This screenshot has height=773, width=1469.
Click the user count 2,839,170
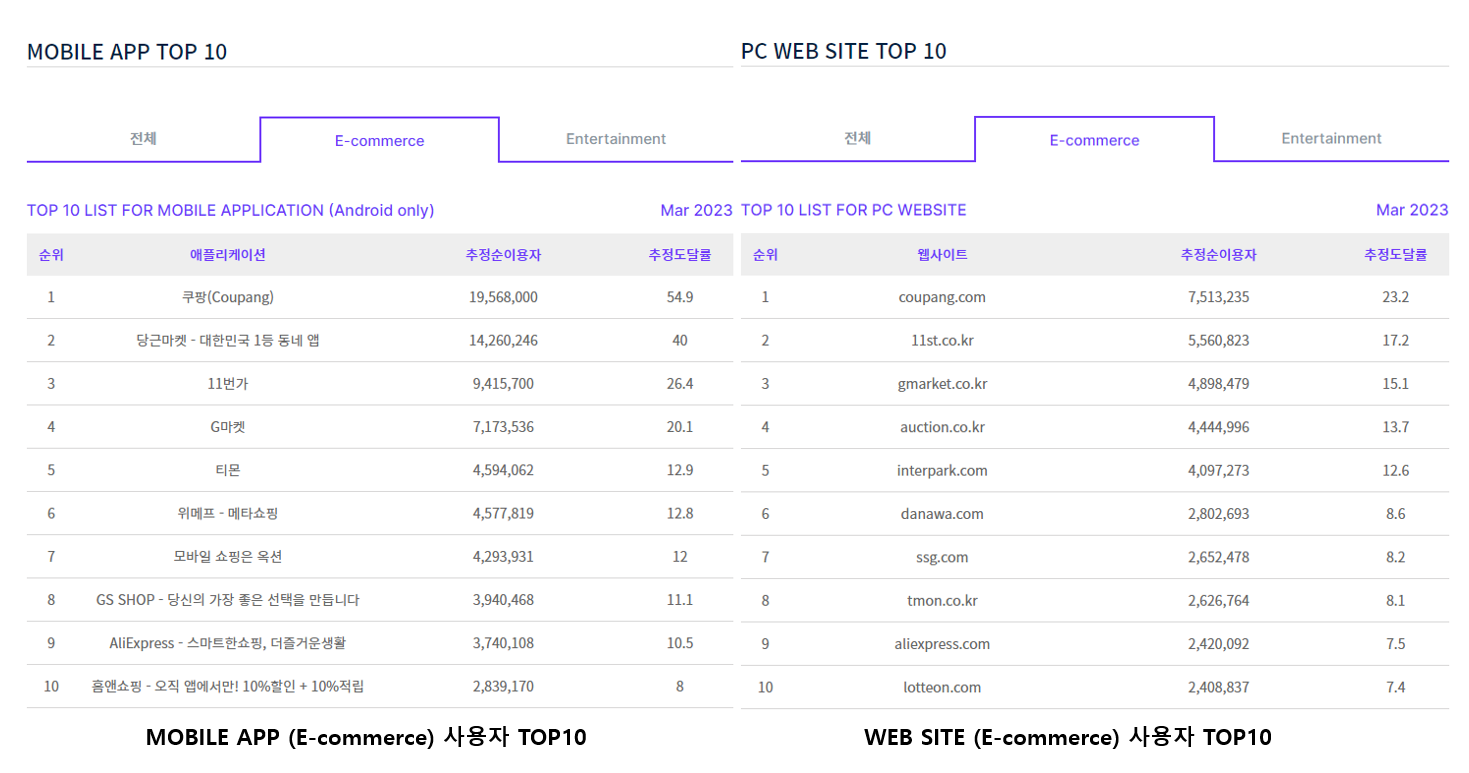[x=503, y=687]
